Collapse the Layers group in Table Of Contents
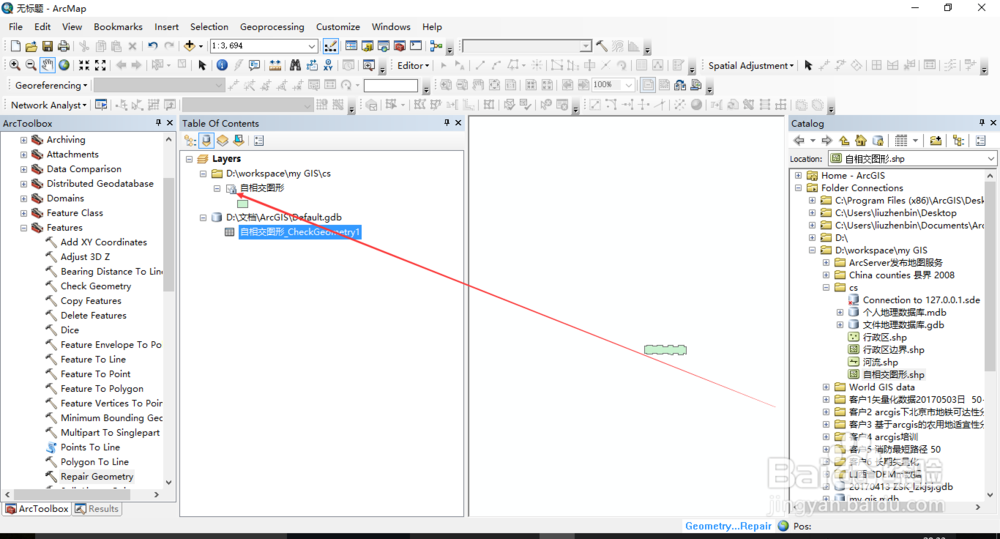1000x539 pixels. 189,159
